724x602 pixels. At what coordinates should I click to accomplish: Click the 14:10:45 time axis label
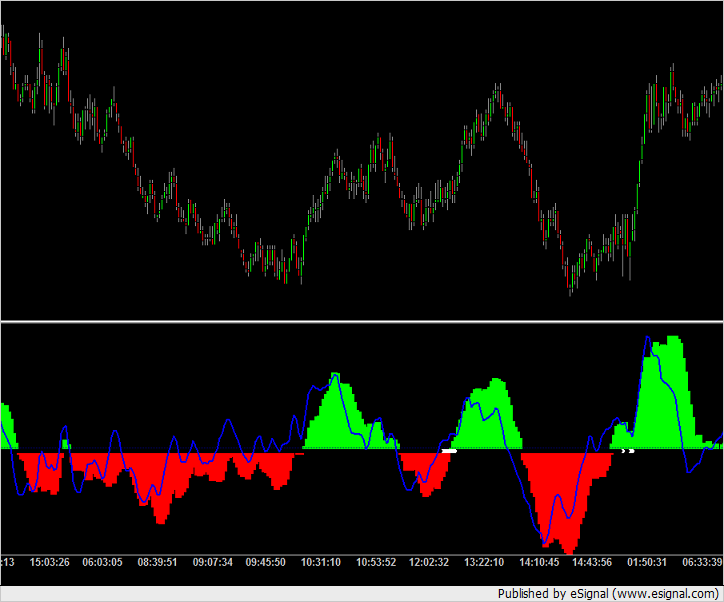coord(539,562)
